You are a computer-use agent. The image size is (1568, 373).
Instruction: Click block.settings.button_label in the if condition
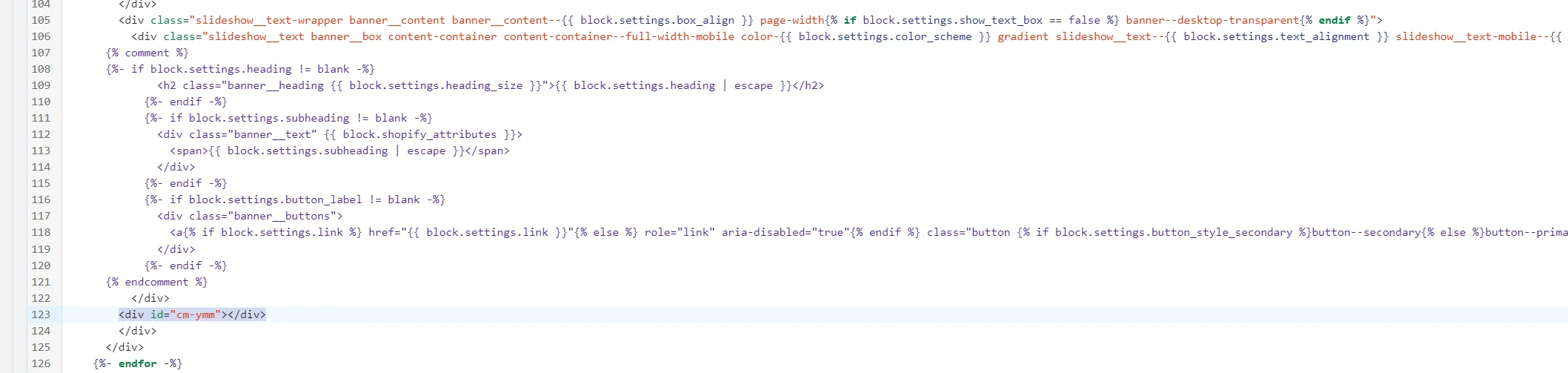pyautogui.click(x=275, y=199)
